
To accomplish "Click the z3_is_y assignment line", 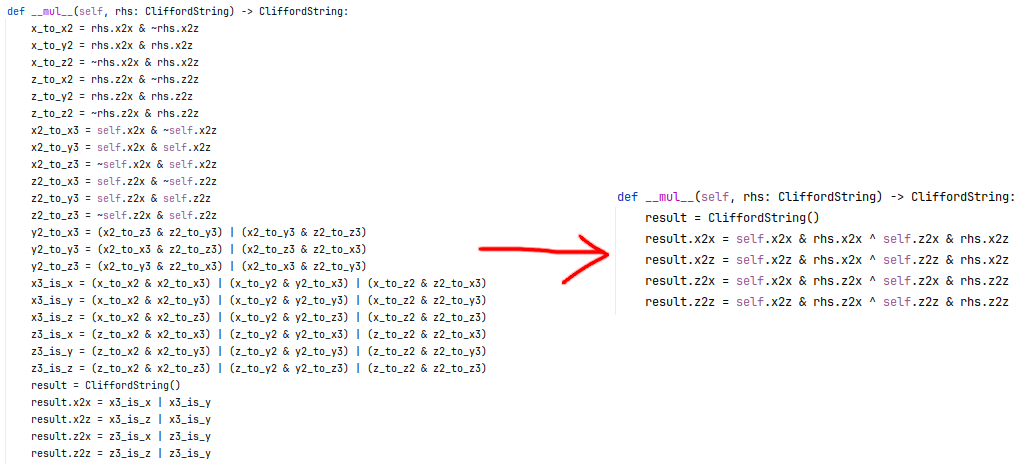I will tap(258, 351).
